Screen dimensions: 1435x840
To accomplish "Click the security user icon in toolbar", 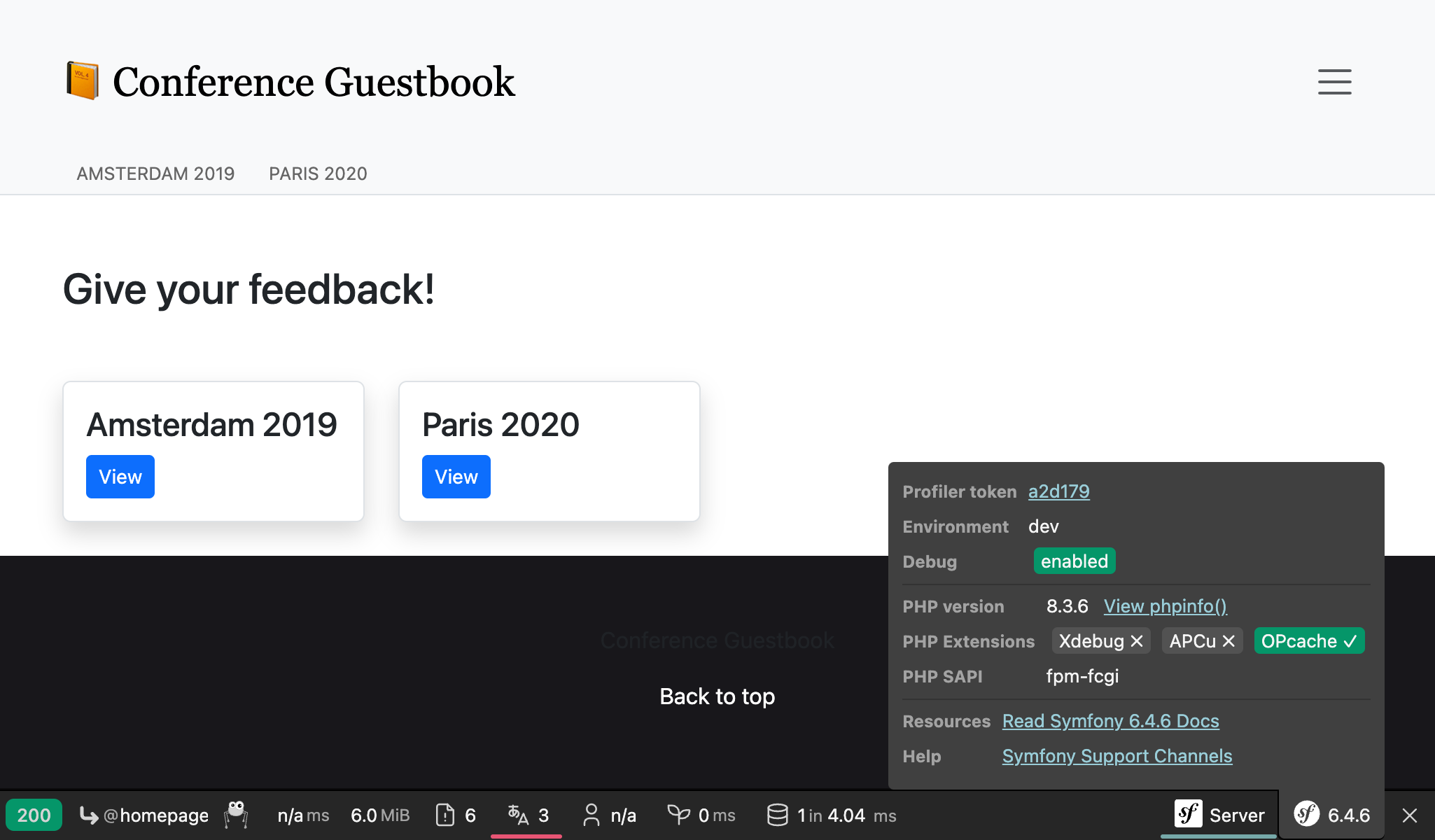I will pos(591,815).
